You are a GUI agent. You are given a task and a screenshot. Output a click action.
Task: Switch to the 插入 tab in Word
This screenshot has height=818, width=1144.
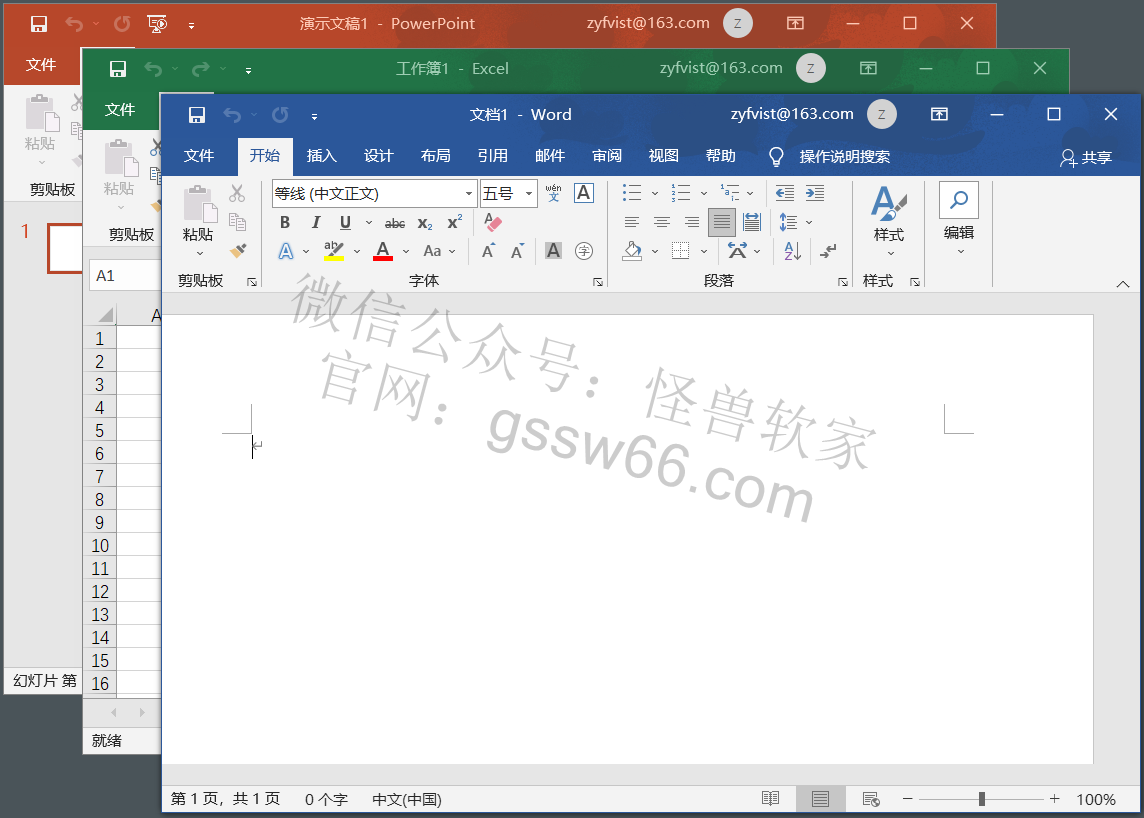click(x=322, y=156)
